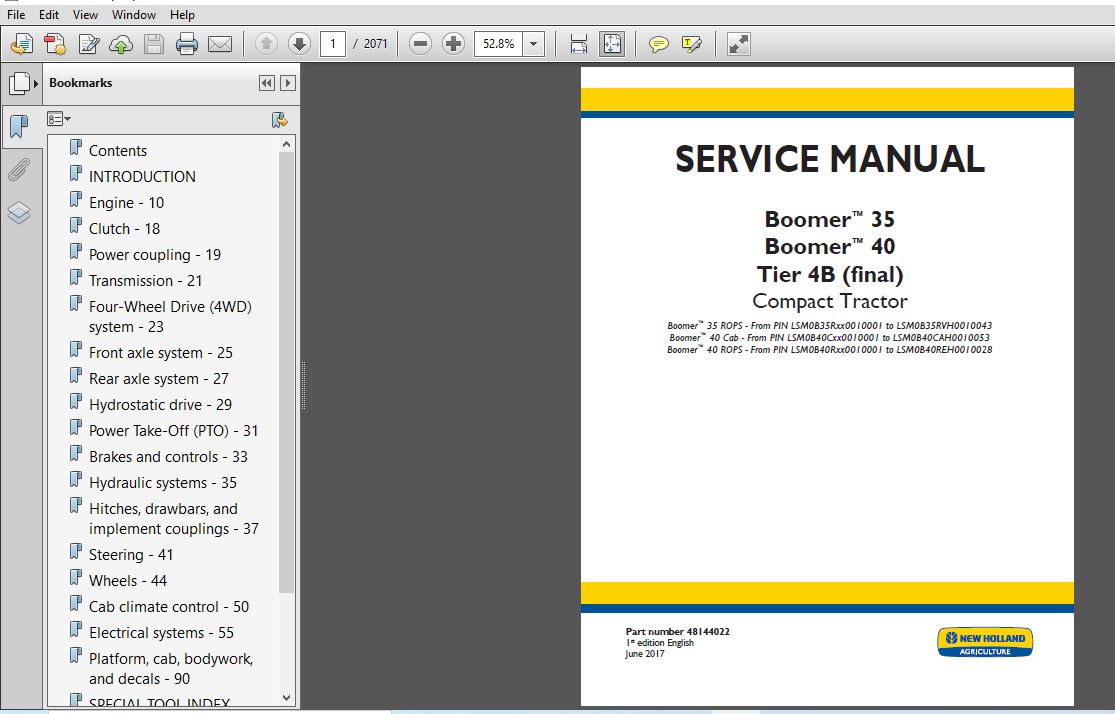Screen dimensions: 1115x714
Task: Select Transmission - 21 bookmark
Action: 146,281
